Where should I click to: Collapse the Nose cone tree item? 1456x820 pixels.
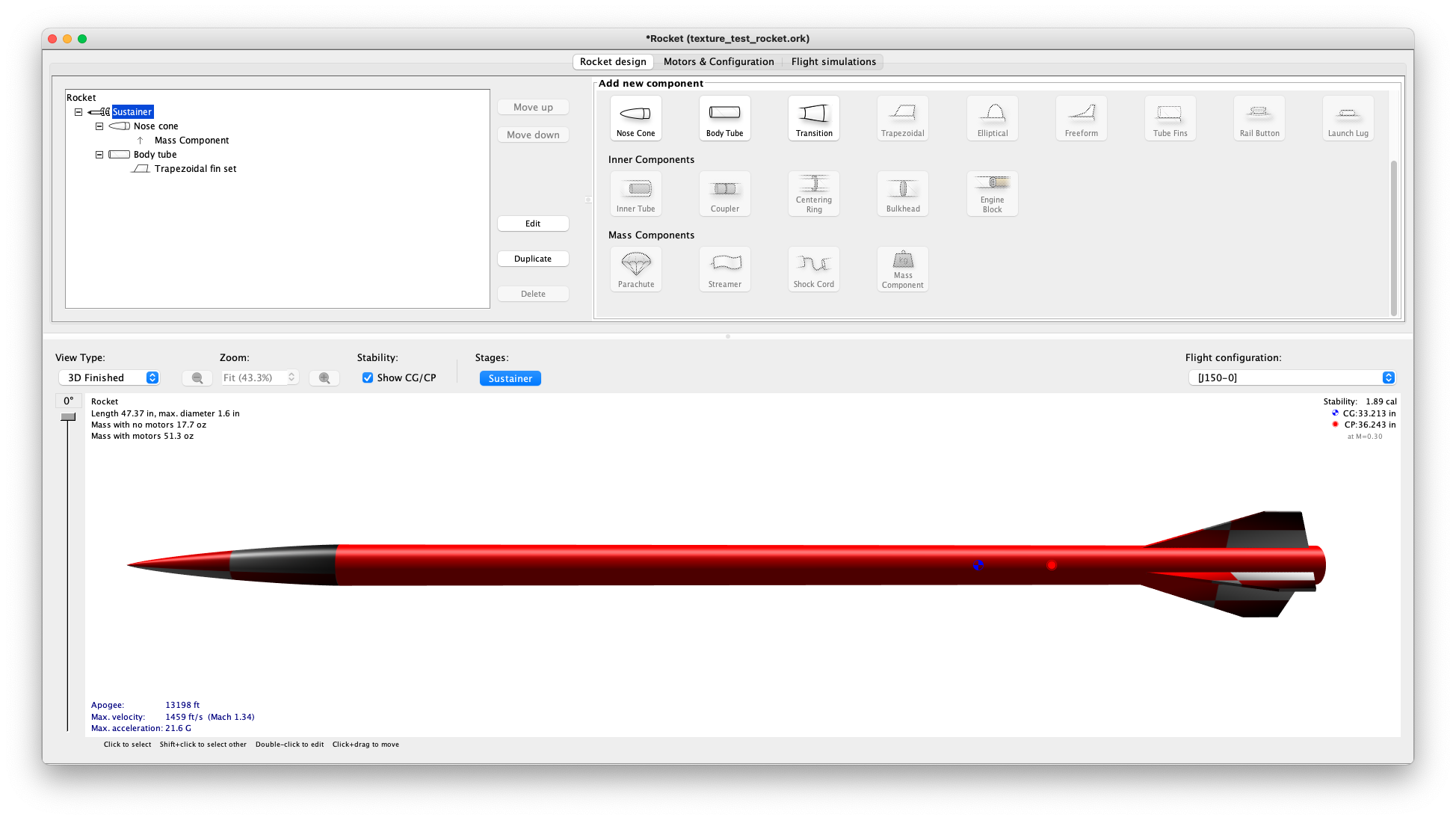click(x=99, y=126)
